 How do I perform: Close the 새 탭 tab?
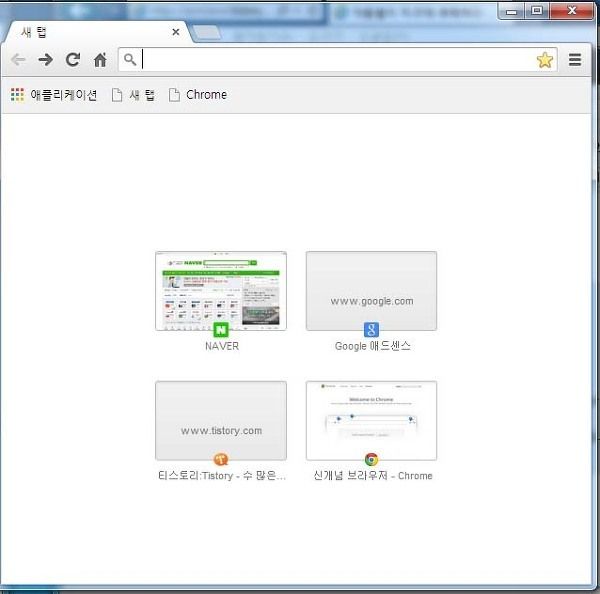(x=176, y=32)
